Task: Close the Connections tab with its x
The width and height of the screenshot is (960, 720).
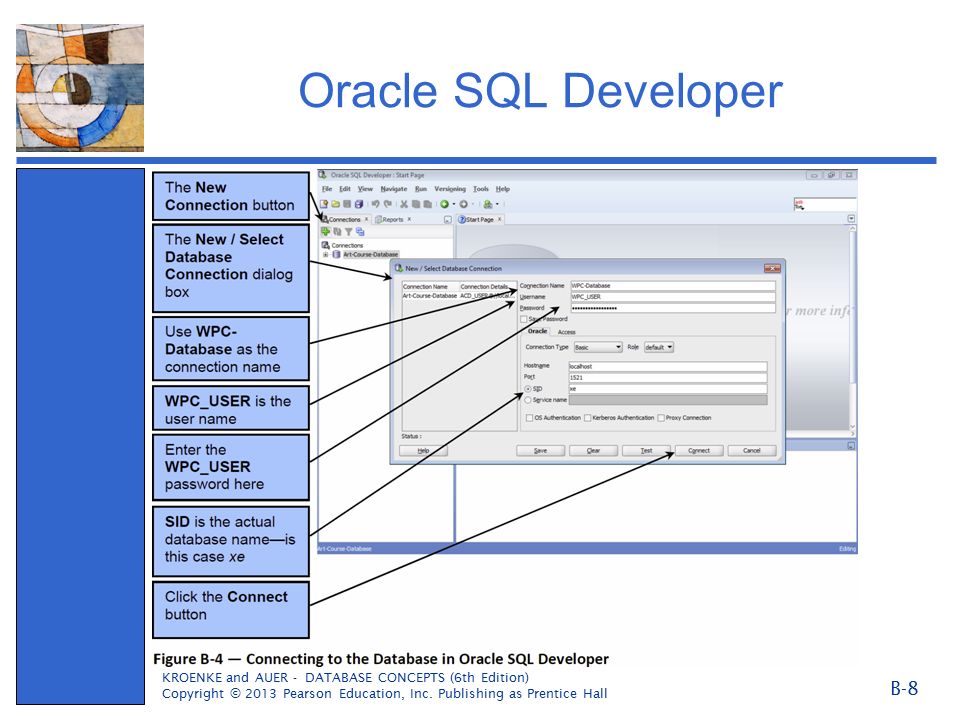Action: pos(367,219)
